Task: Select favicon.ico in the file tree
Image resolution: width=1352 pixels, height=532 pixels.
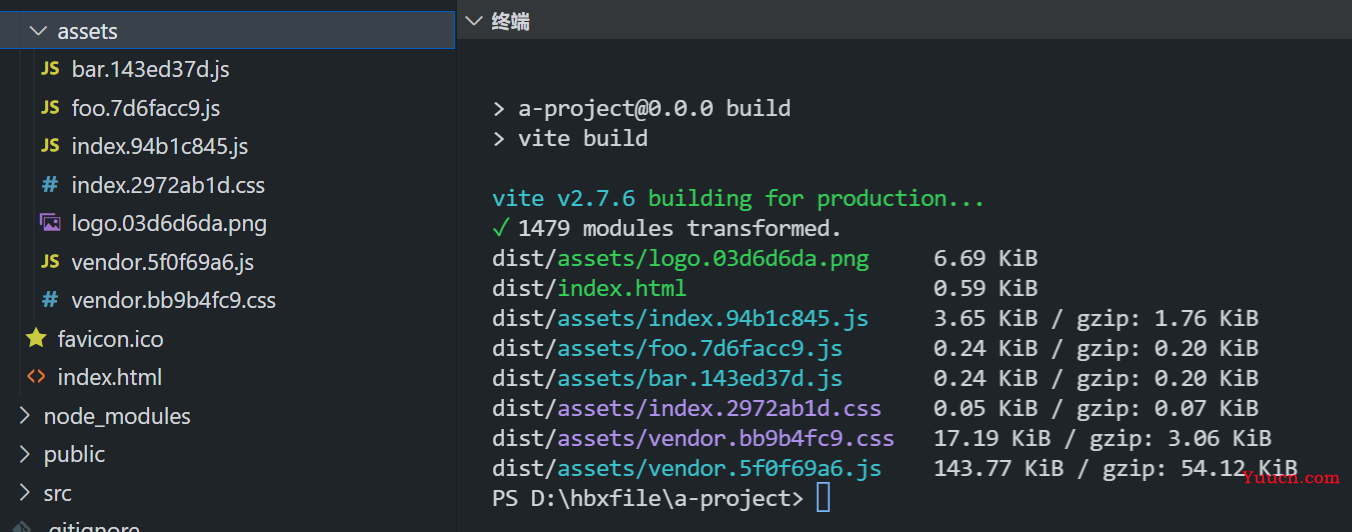Action: 110,340
